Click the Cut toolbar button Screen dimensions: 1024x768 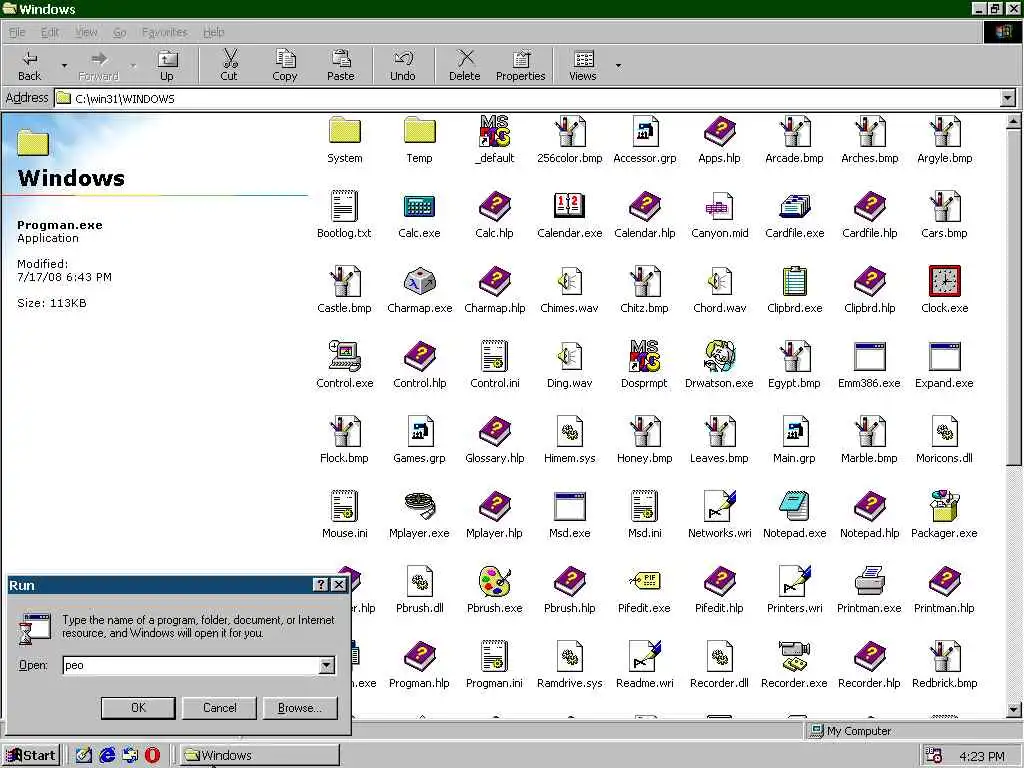(x=229, y=65)
